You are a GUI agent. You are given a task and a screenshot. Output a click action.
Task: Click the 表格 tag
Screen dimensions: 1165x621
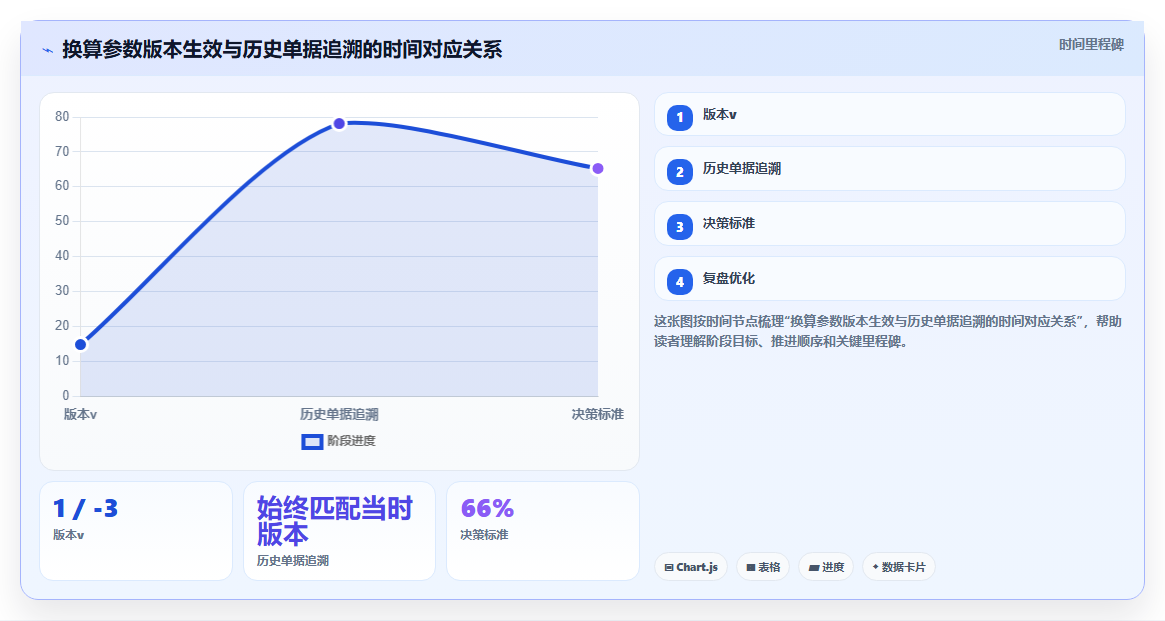tap(763, 567)
